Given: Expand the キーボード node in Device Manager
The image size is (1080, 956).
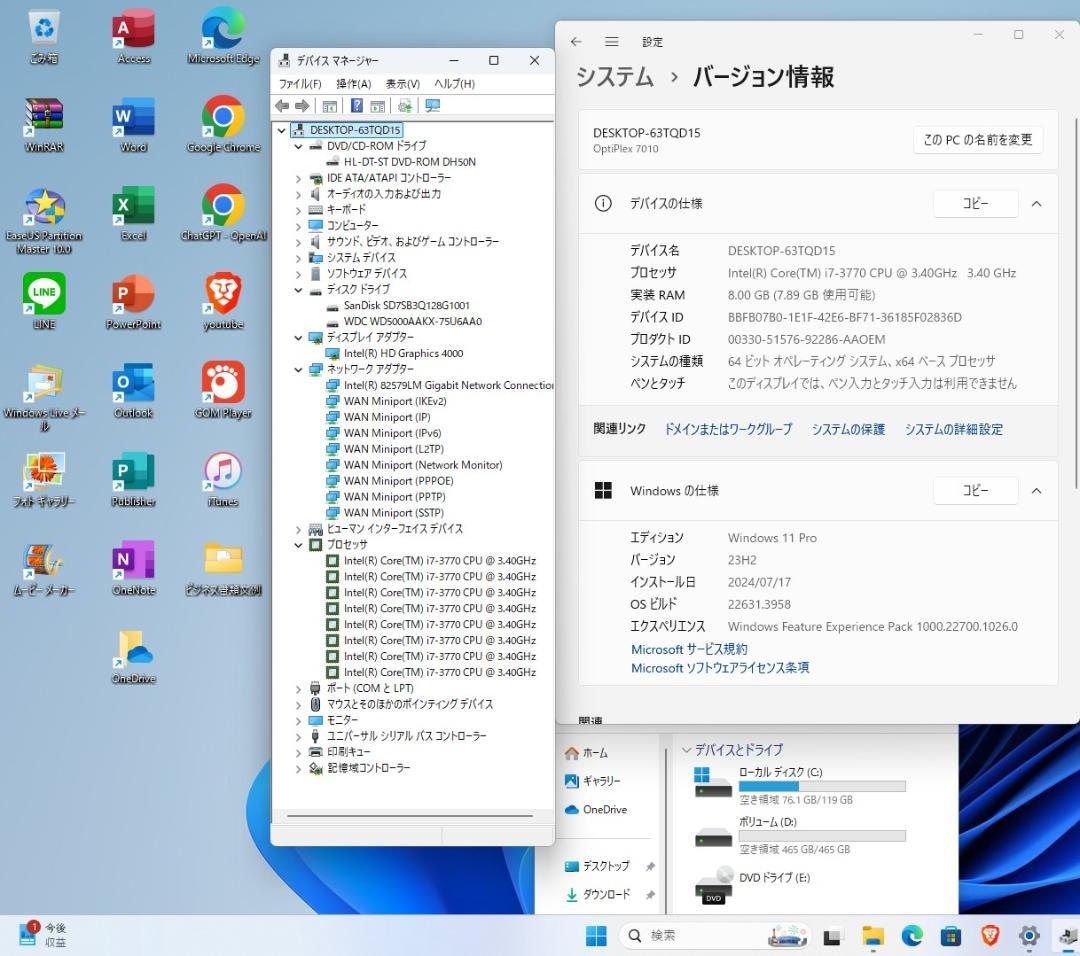Looking at the screenshot, I should pyautogui.click(x=298, y=209).
